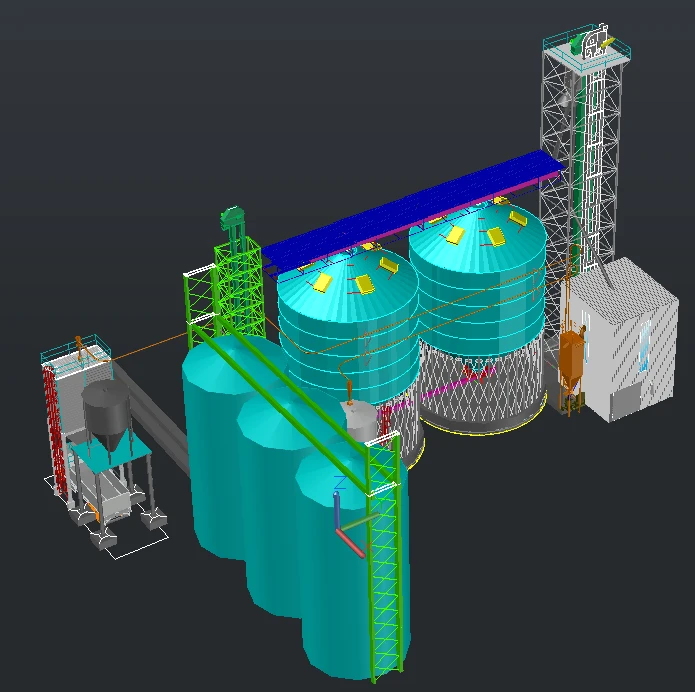Image resolution: width=695 pixels, height=692 pixels.
Task: Click the UCS icon's red X axis
Action: pyautogui.click(x=351, y=543)
